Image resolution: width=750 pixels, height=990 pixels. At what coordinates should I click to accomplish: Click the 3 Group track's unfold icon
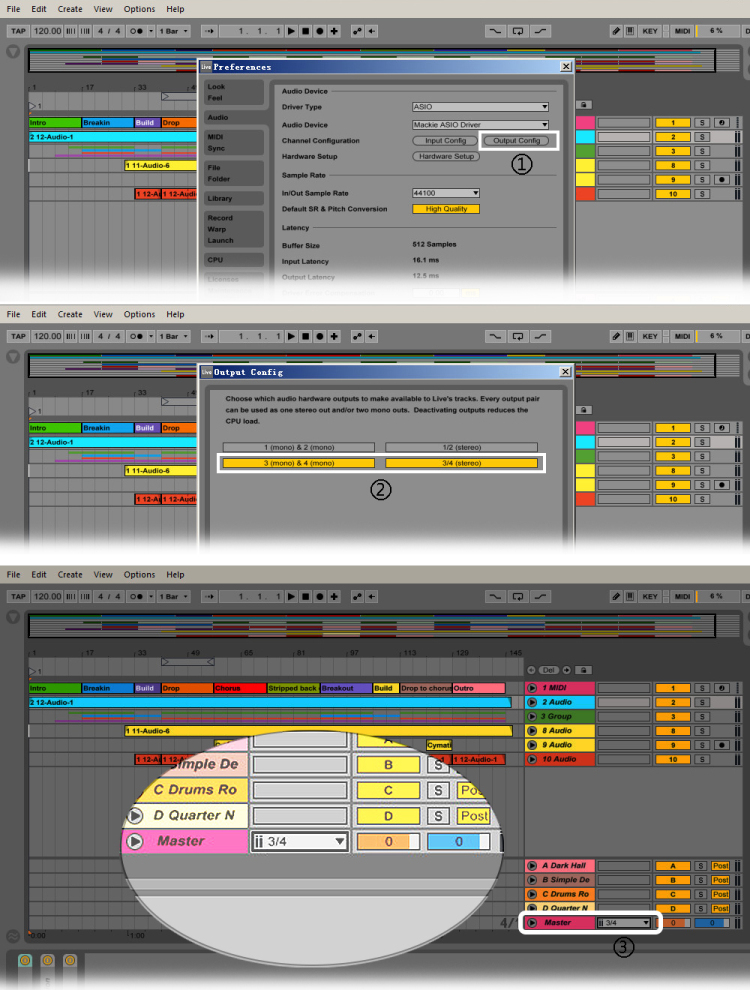click(x=532, y=717)
